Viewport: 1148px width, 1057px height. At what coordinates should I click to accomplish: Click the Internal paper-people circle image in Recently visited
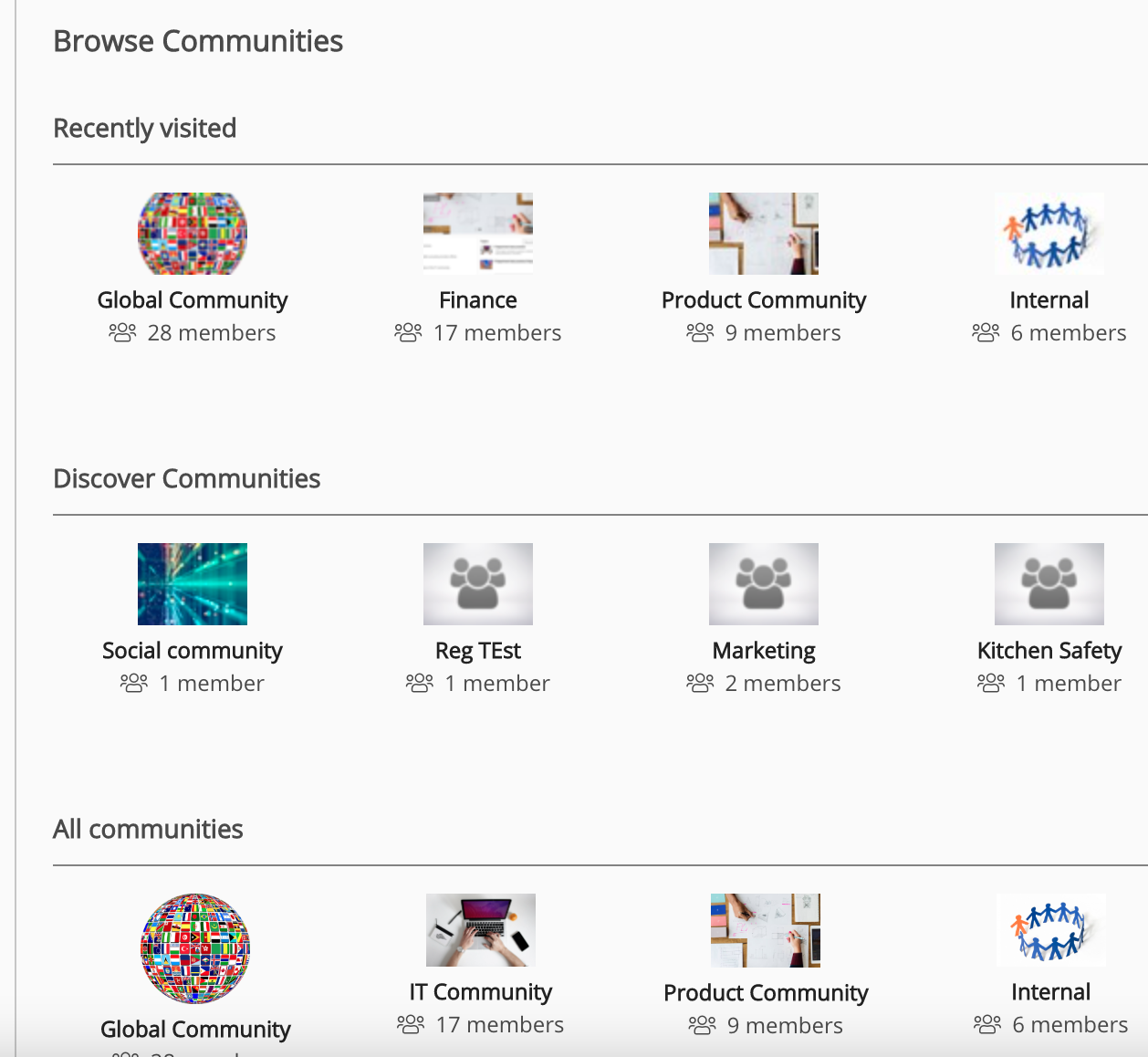(1049, 234)
